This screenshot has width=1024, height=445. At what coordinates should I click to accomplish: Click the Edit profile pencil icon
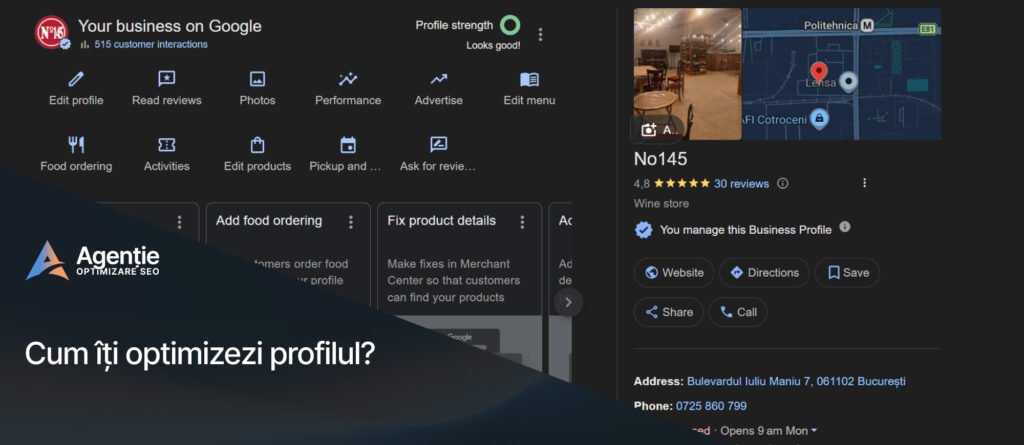[x=76, y=79]
